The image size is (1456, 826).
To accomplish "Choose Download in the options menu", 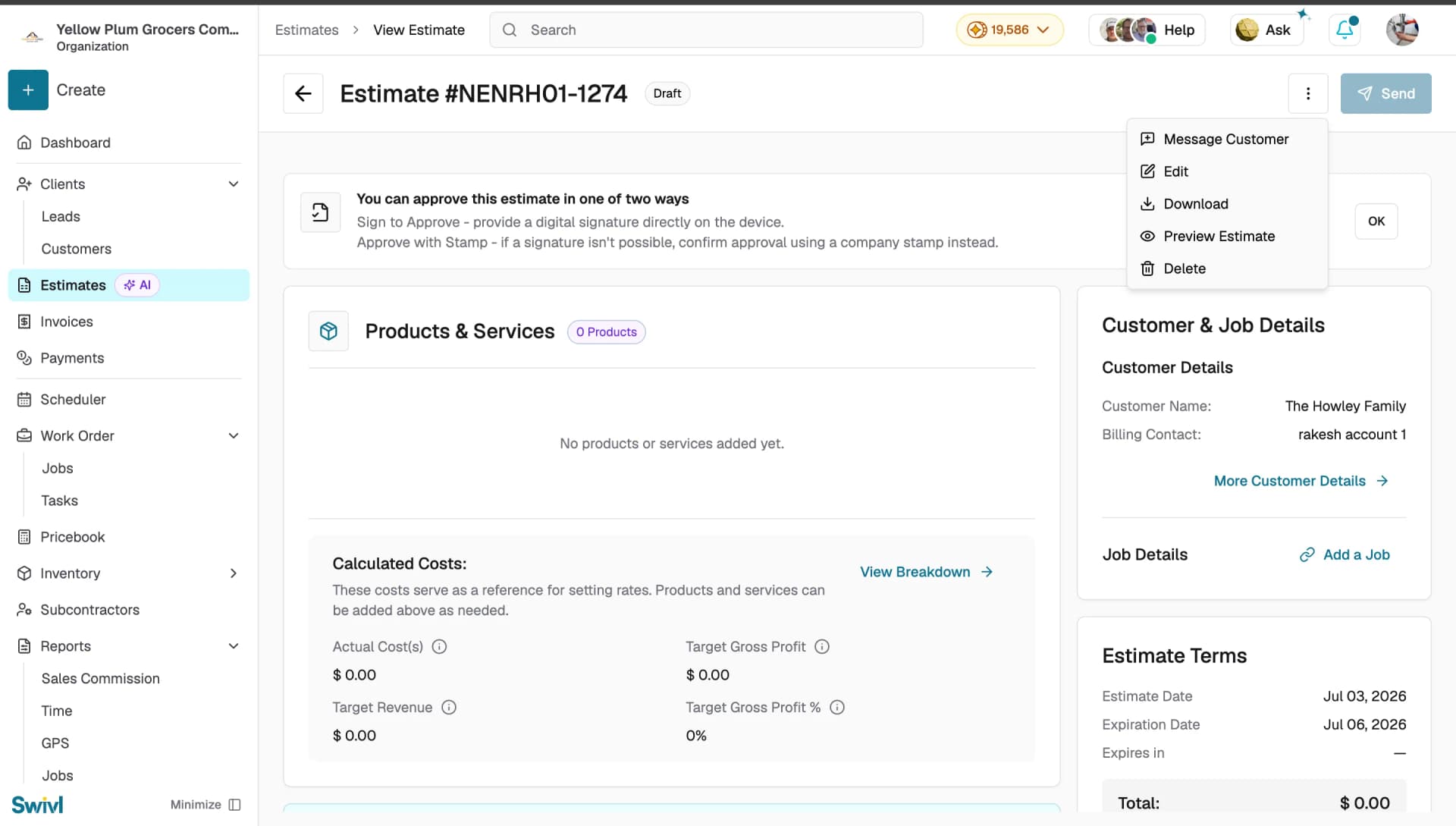I will click(x=1226, y=204).
